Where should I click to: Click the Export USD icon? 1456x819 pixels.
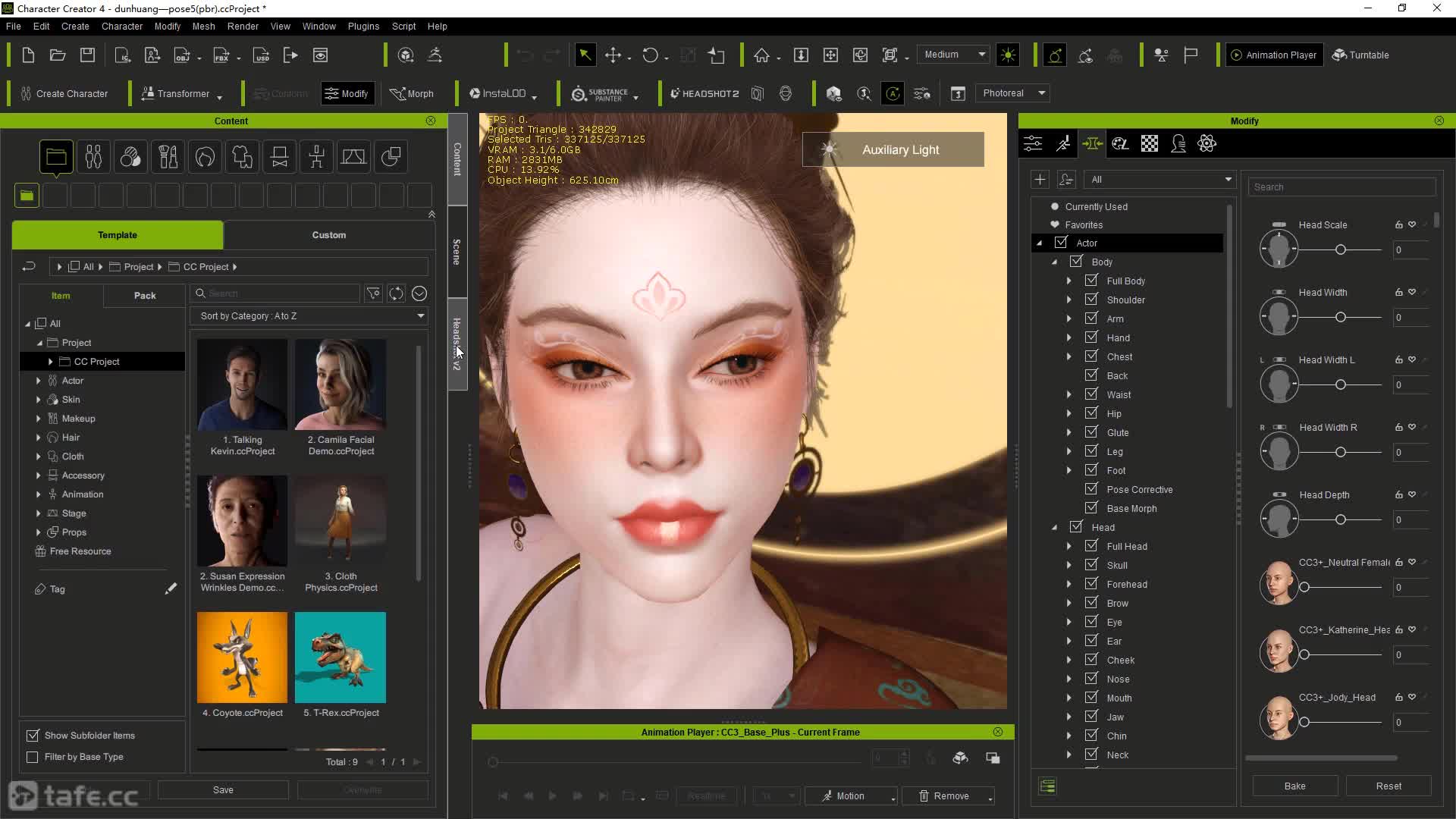coord(261,55)
